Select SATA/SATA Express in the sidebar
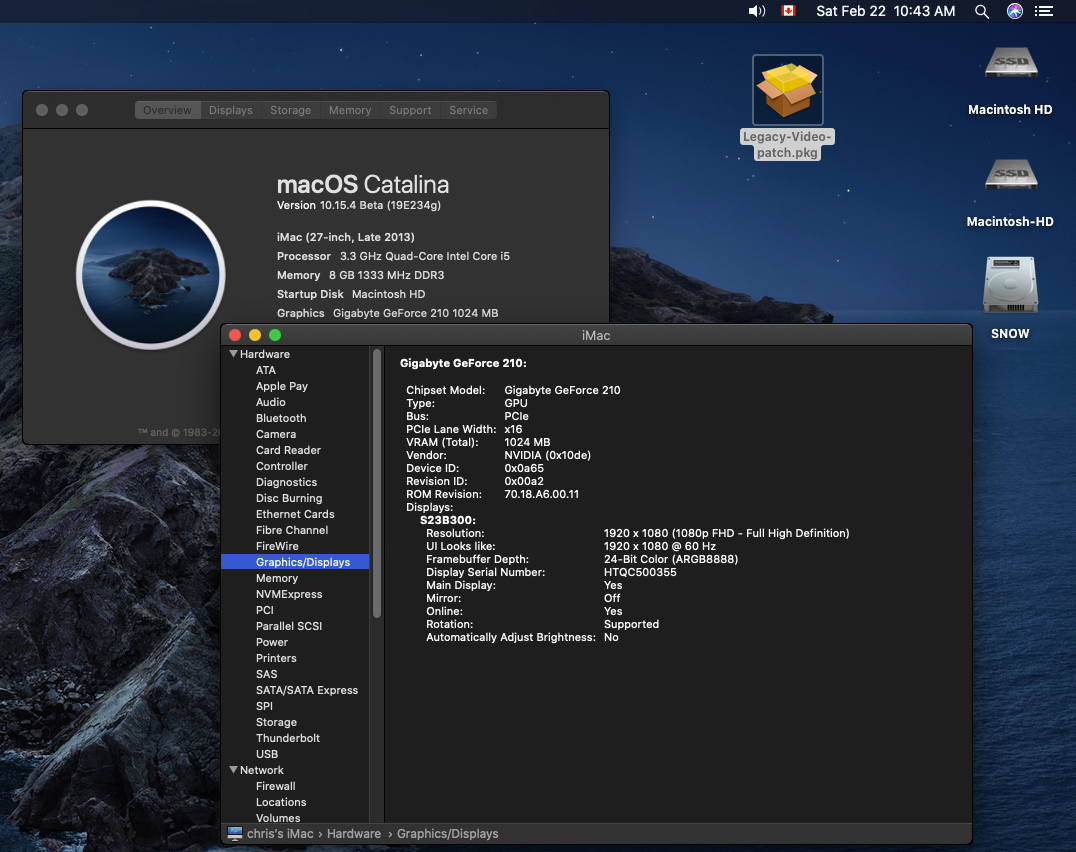 pyautogui.click(x=307, y=690)
